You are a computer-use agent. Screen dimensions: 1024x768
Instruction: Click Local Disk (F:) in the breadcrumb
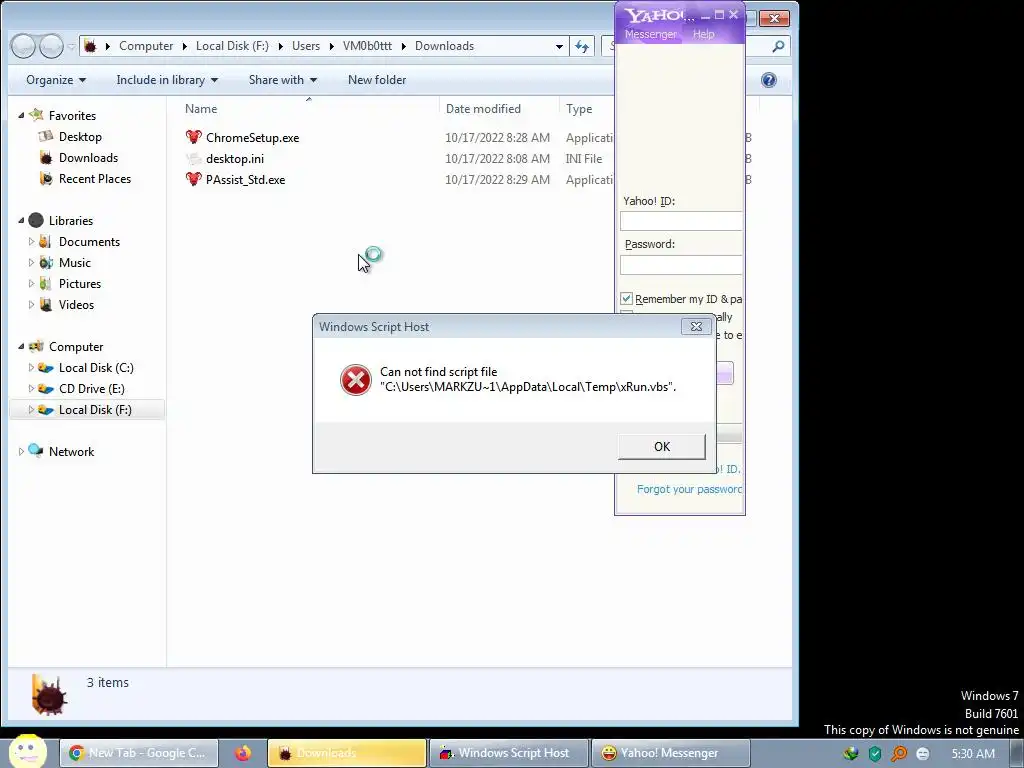(232, 46)
